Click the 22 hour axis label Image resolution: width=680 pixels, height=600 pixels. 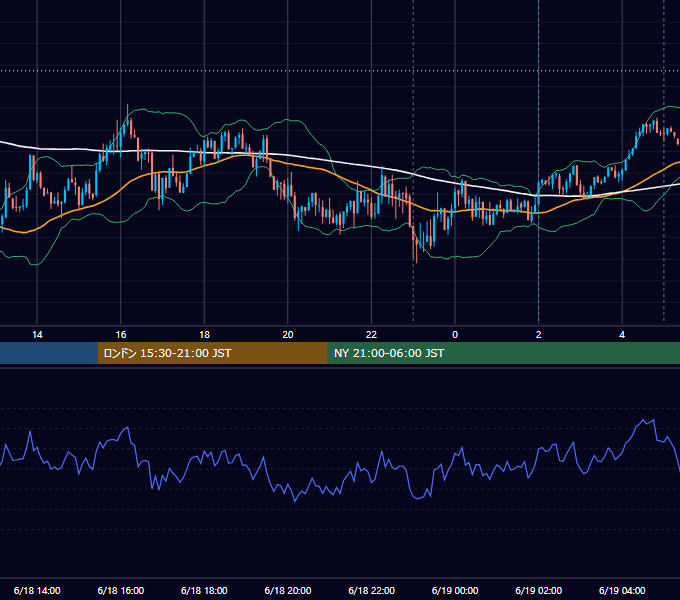371,335
